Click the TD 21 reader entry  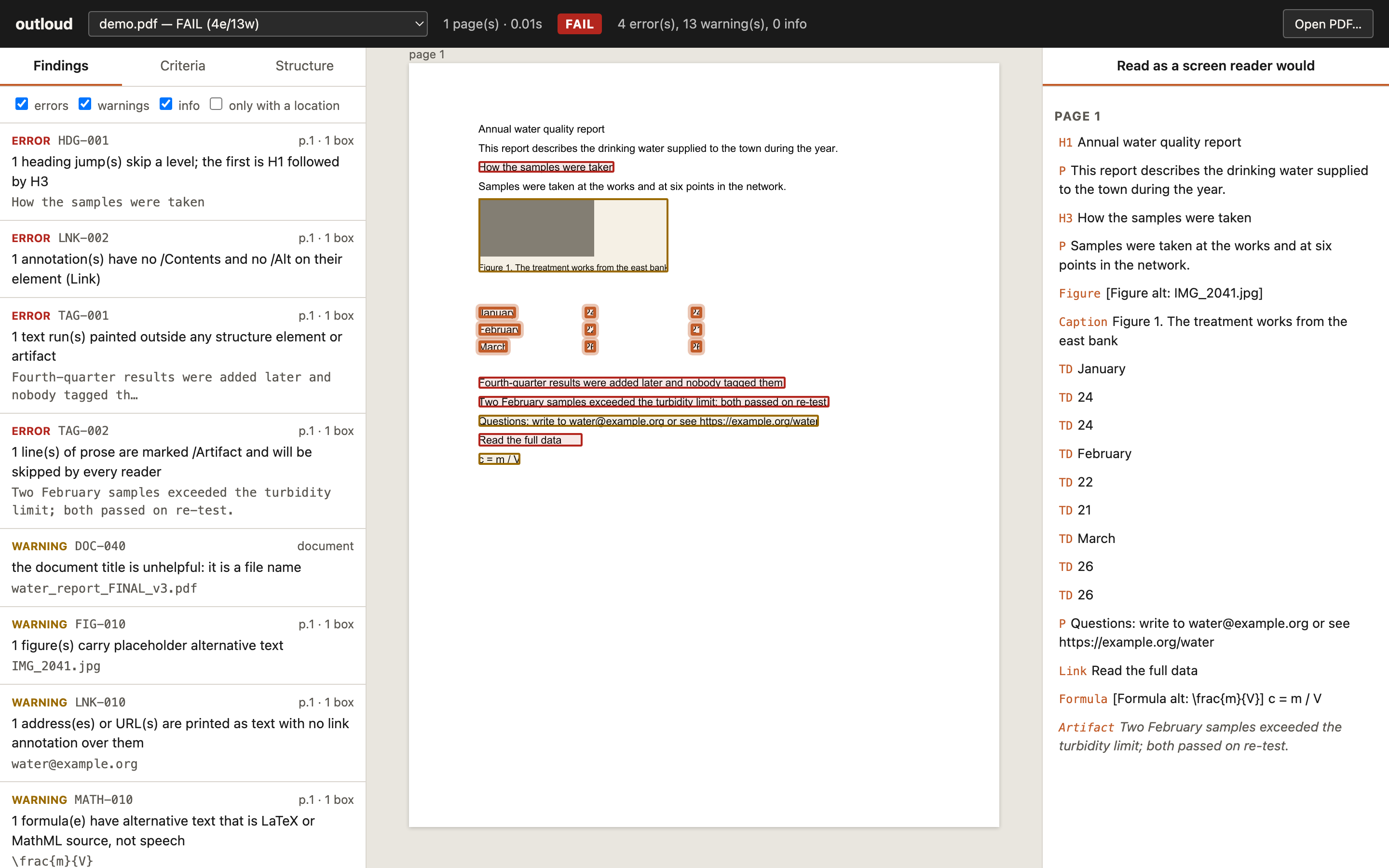1075,510
